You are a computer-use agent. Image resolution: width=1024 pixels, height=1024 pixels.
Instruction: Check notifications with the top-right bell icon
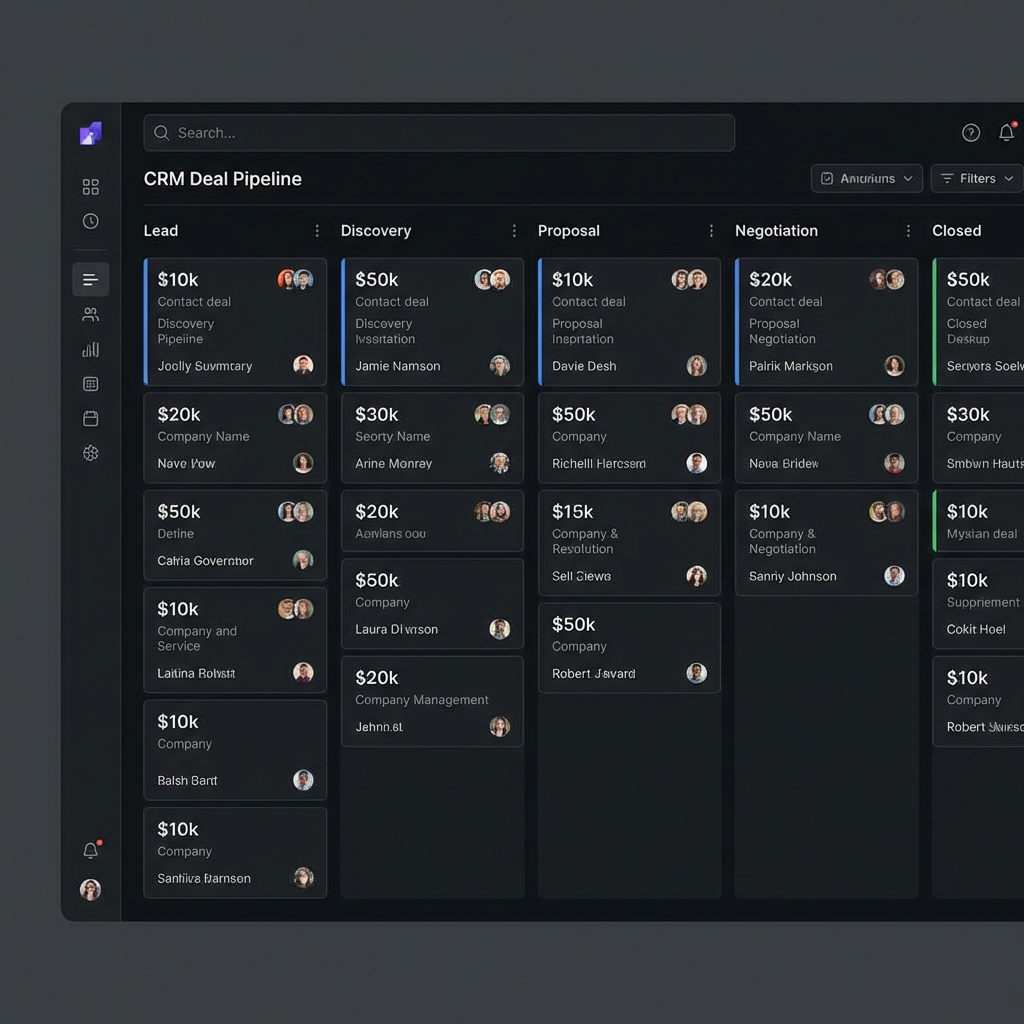1007,132
